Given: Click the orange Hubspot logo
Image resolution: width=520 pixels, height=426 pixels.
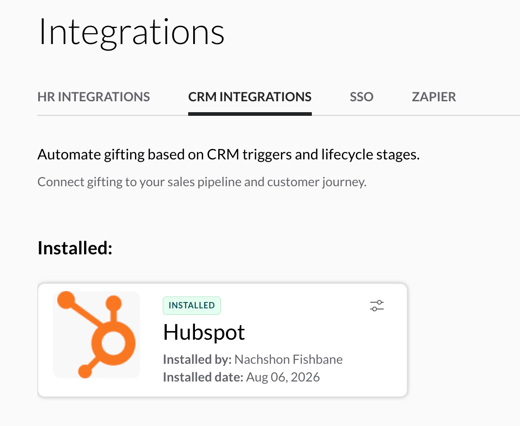Looking at the screenshot, I should click(x=96, y=334).
